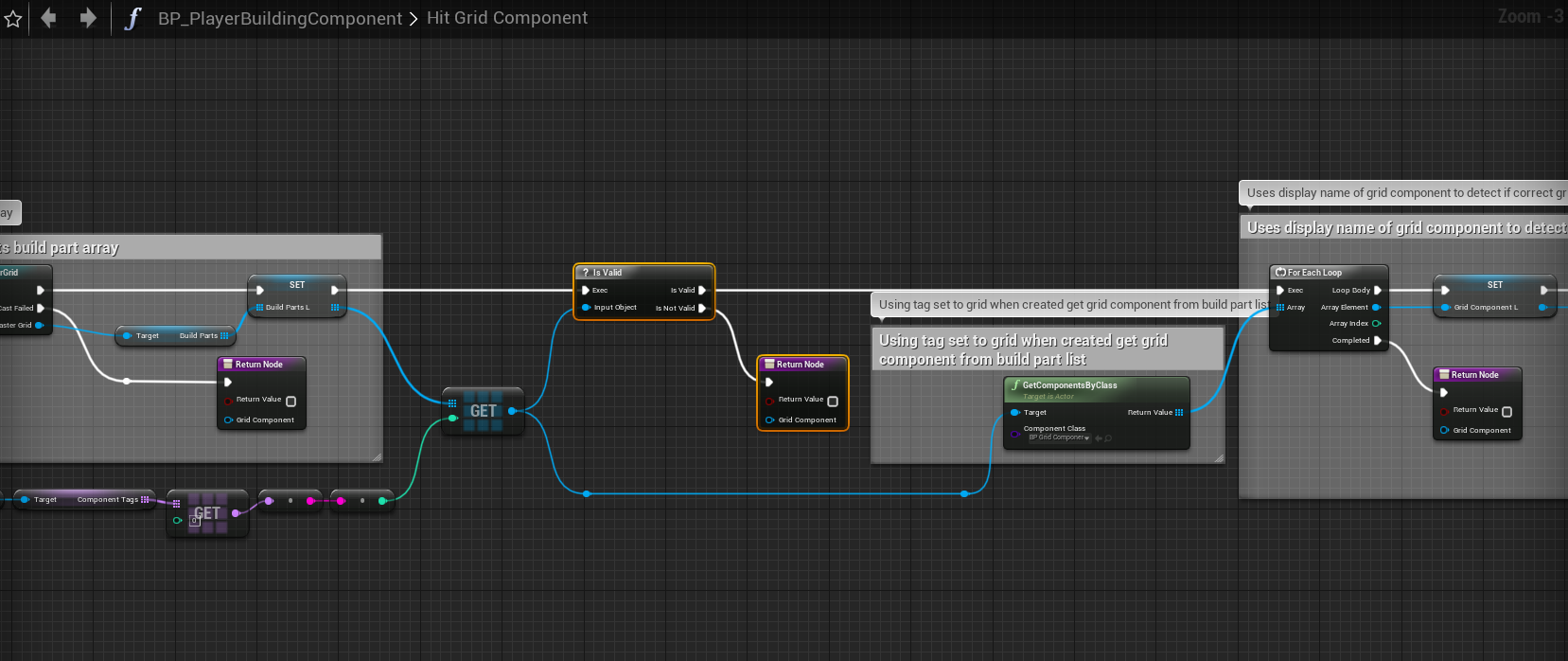
Task: Click the GetComponentsByClass function icon
Action: click(x=1015, y=385)
